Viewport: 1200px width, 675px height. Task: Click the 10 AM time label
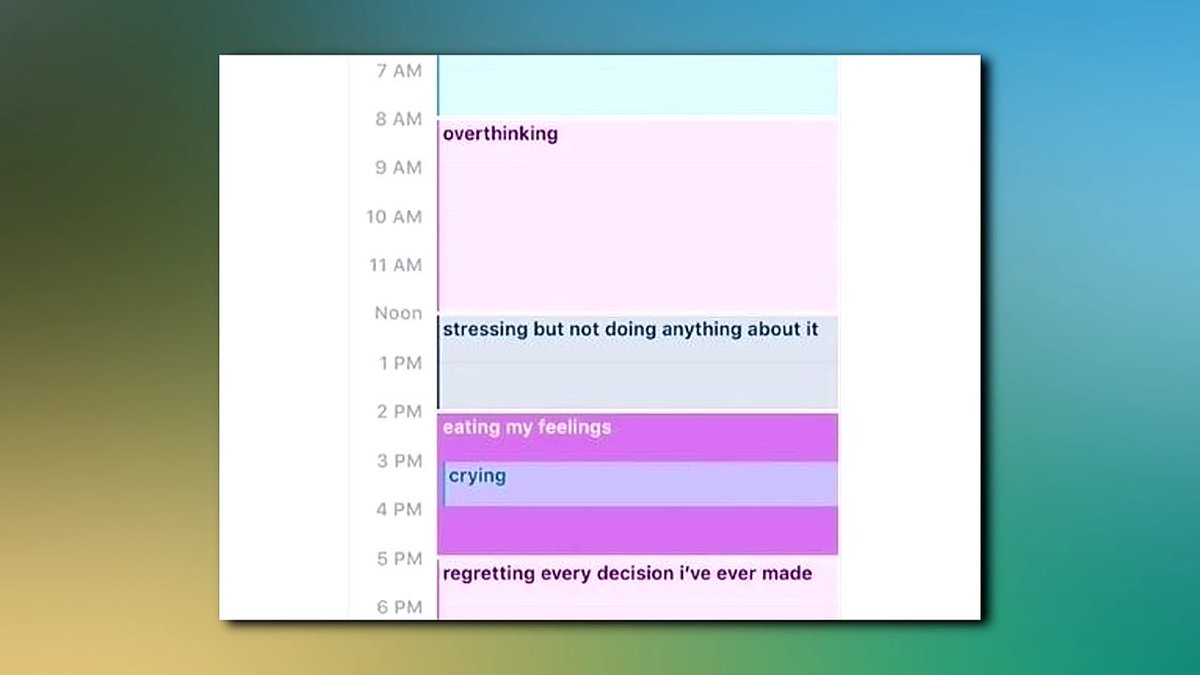pos(394,217)
